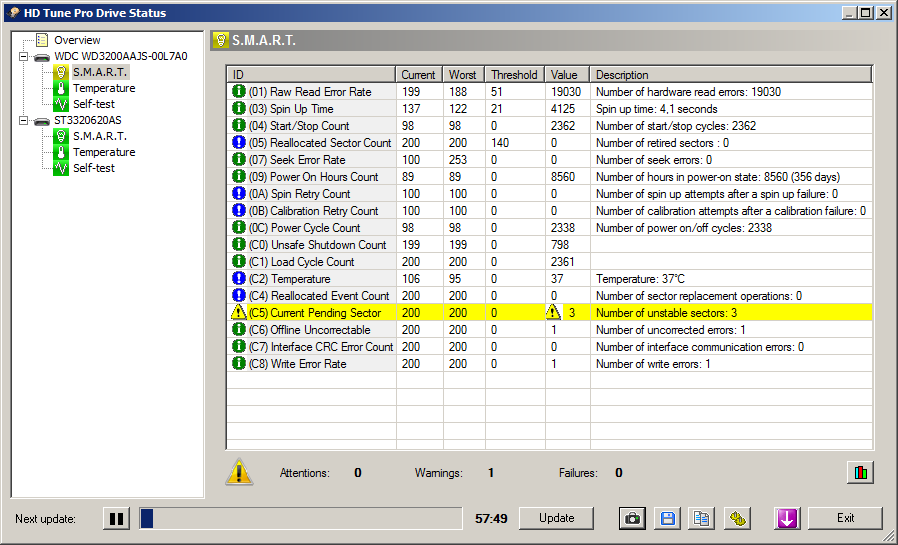The width and height of the screenshot is (898, 545).
Task: Click the Current Pending Sector warning icon
Action: tap(238, 312)
